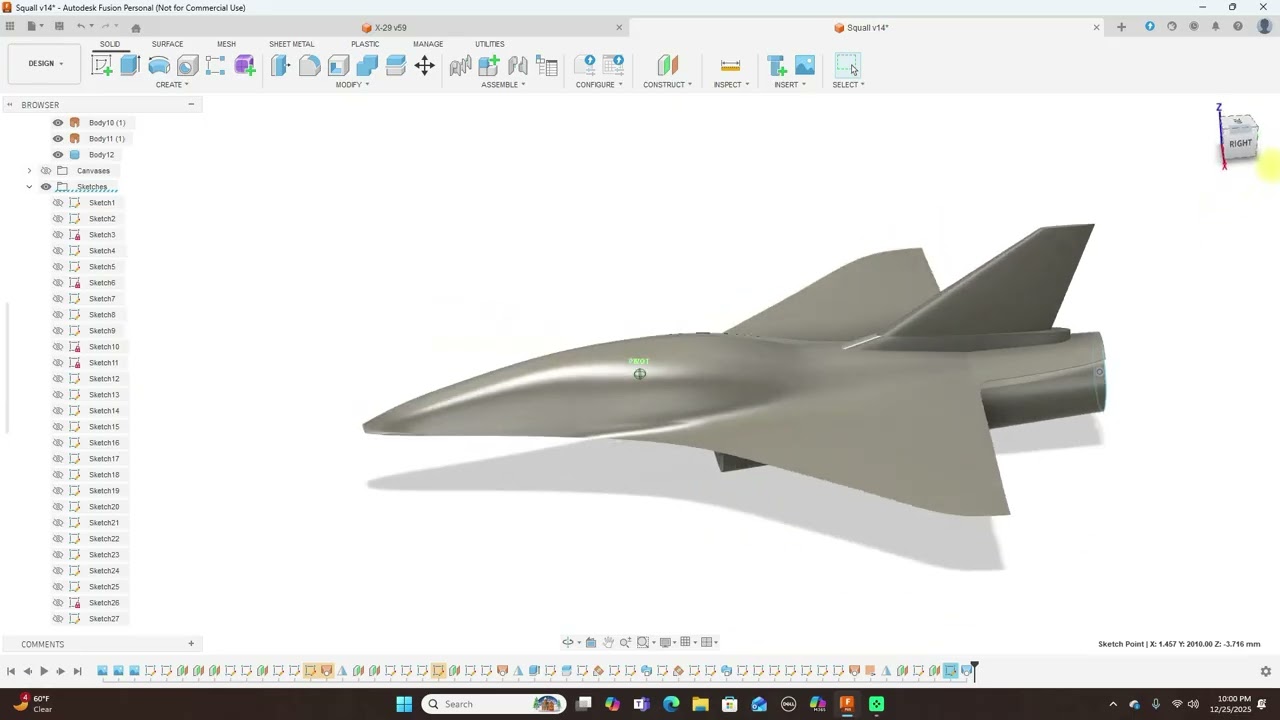The width and height of the screenshot is (1280, 720).
Task: Choose the Insert Canvas image icon
Action: click(x=805, y=66)
